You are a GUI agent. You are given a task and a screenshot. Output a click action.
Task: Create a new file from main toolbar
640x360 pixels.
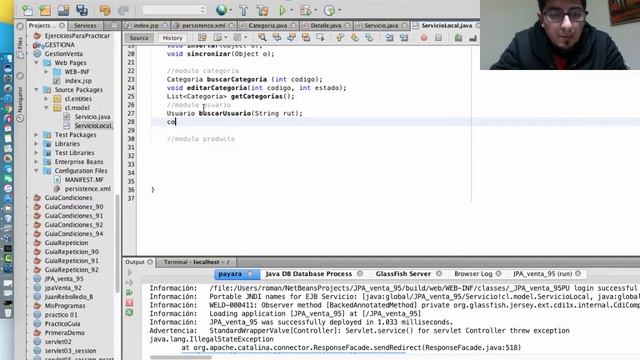click(28, 10)
